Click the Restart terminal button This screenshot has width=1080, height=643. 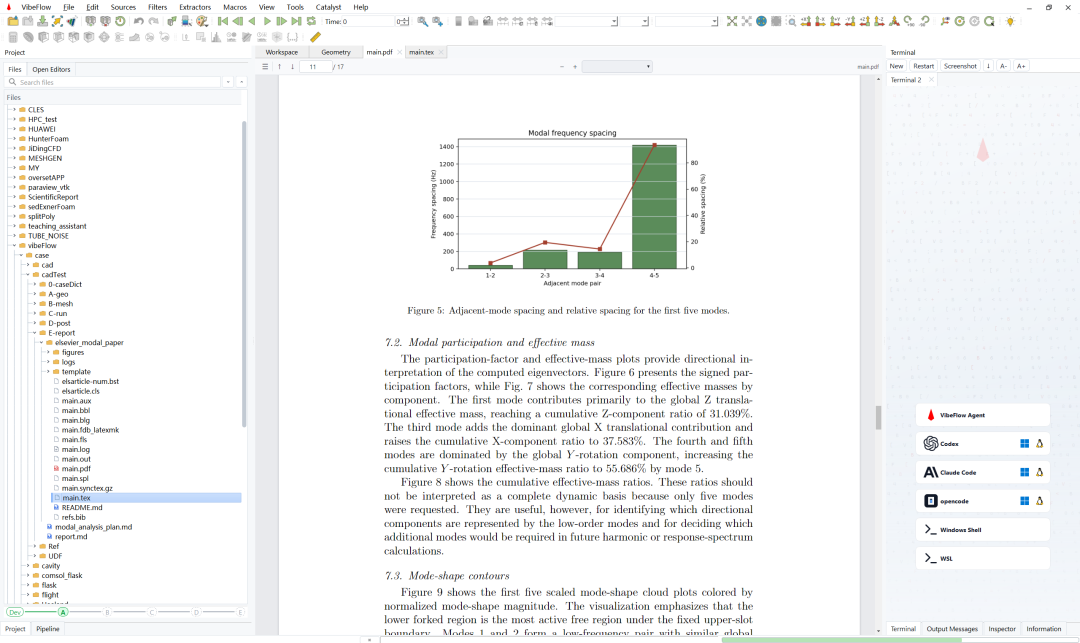923,66
